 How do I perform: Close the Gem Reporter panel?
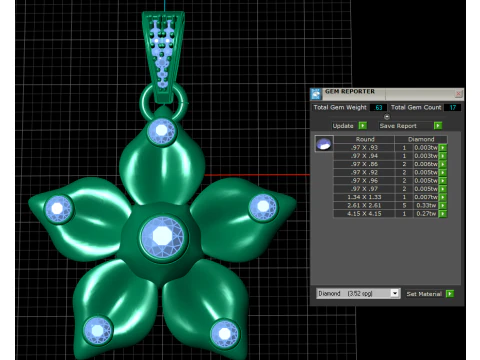(x=458, y=94)
